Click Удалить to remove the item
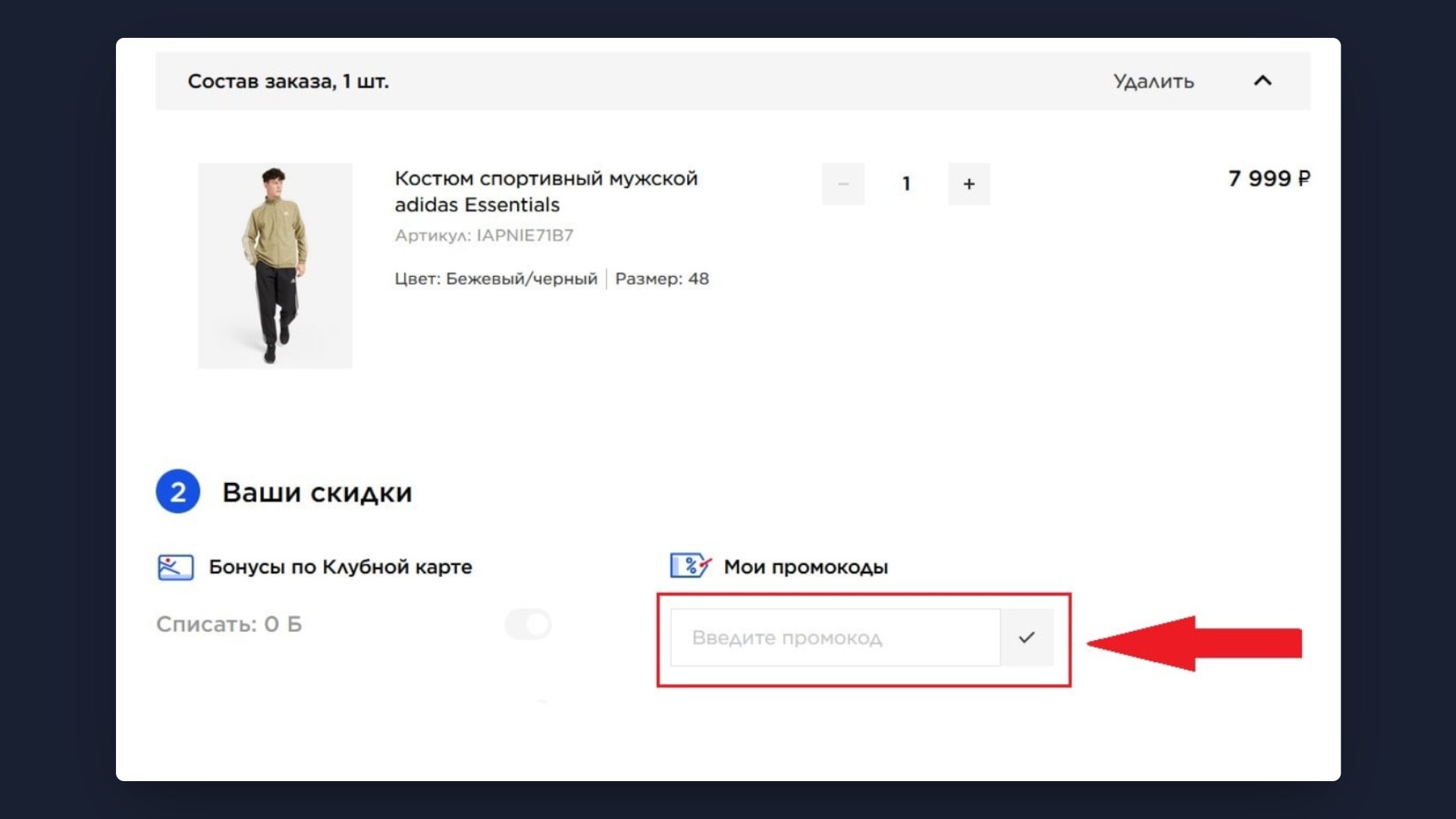 (x=1153, y=81)
